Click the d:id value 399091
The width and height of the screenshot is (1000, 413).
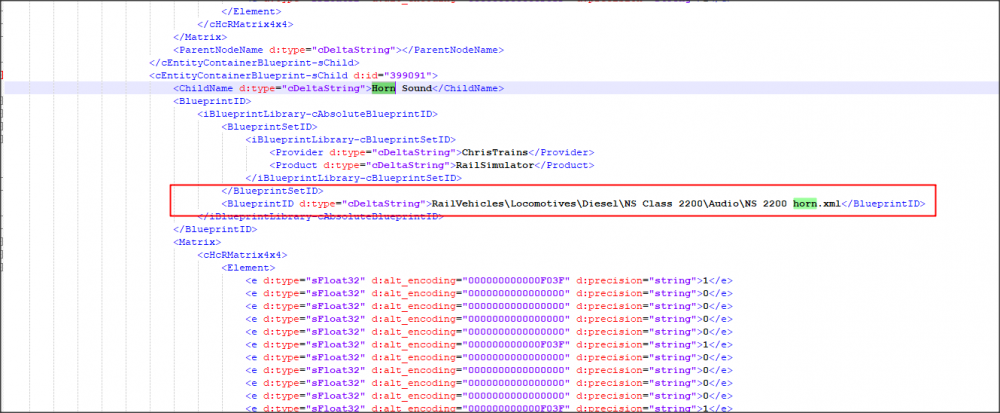point(413,75)
